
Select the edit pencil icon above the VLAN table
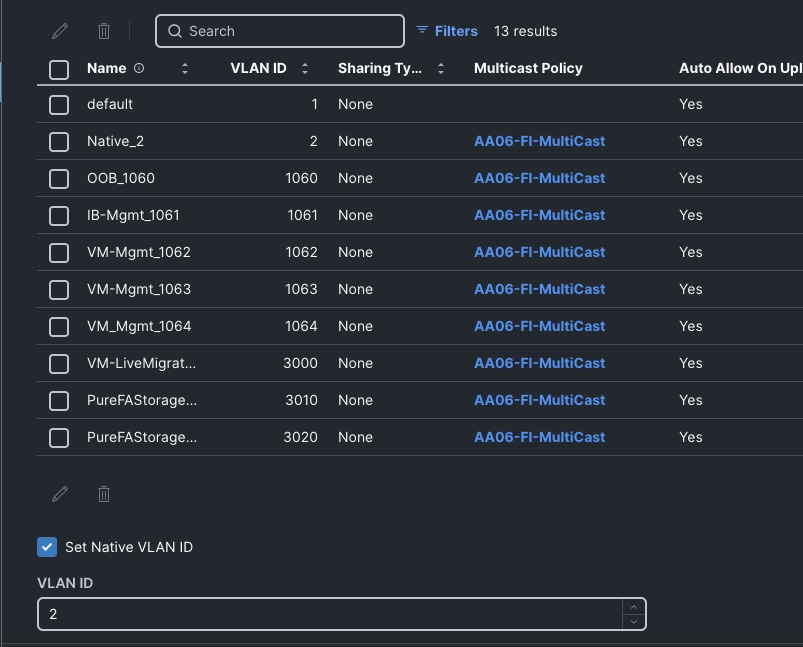coord(59,30)
